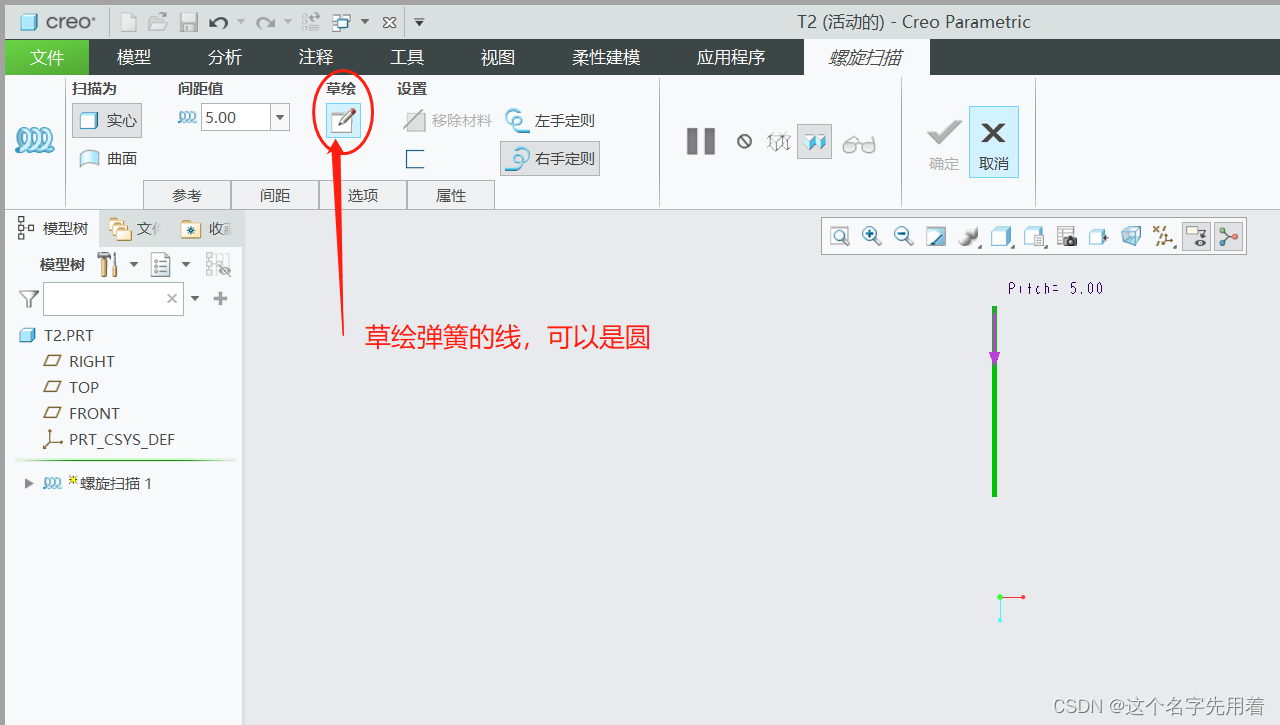
Task: Select the attached preview icon
Action: click(814, 142)
